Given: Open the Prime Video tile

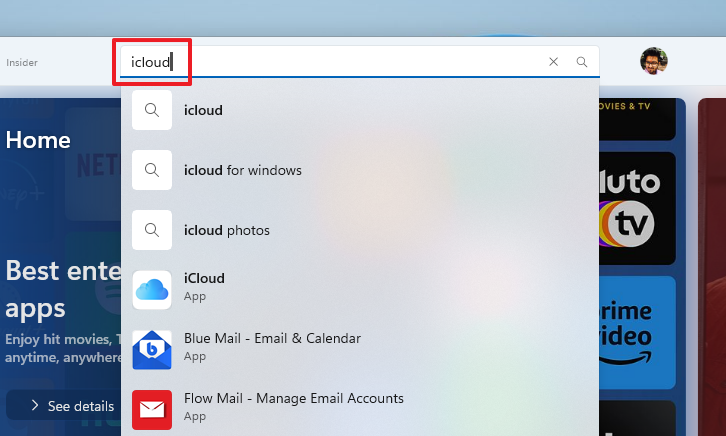Looking at the screenshot, I should [637, 332].
